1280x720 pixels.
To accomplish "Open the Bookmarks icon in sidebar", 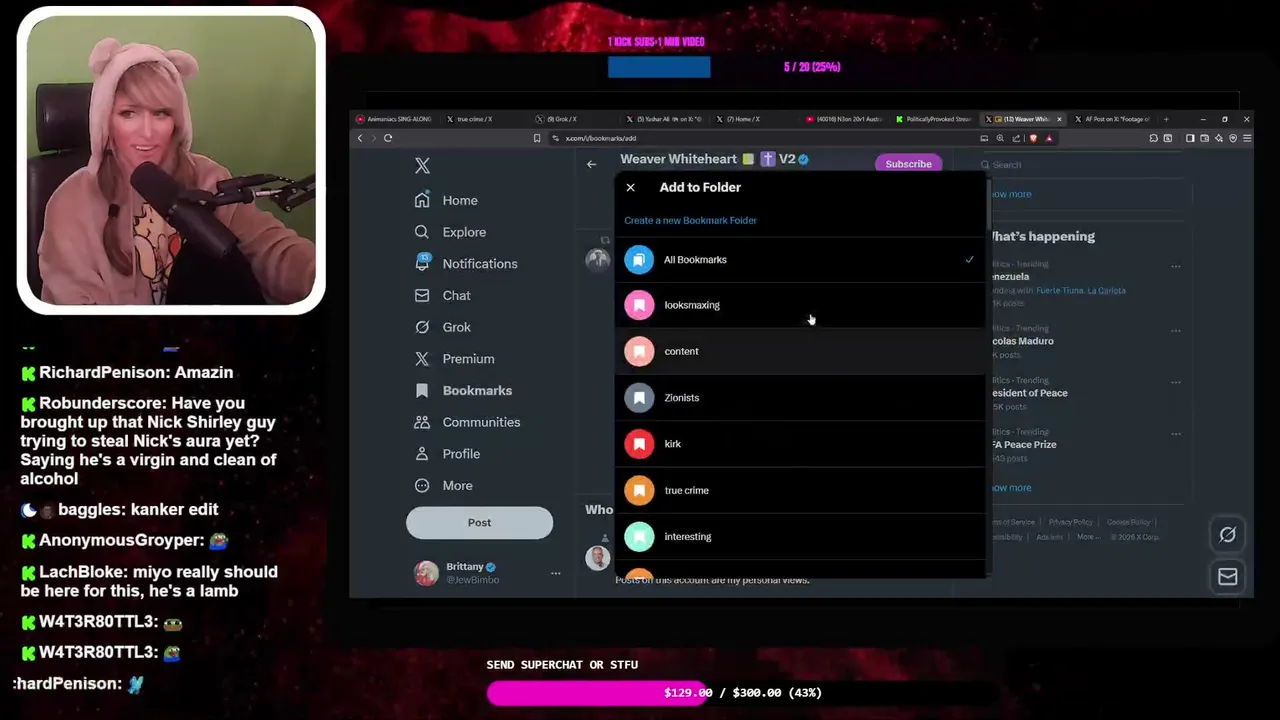I will 422,391.
